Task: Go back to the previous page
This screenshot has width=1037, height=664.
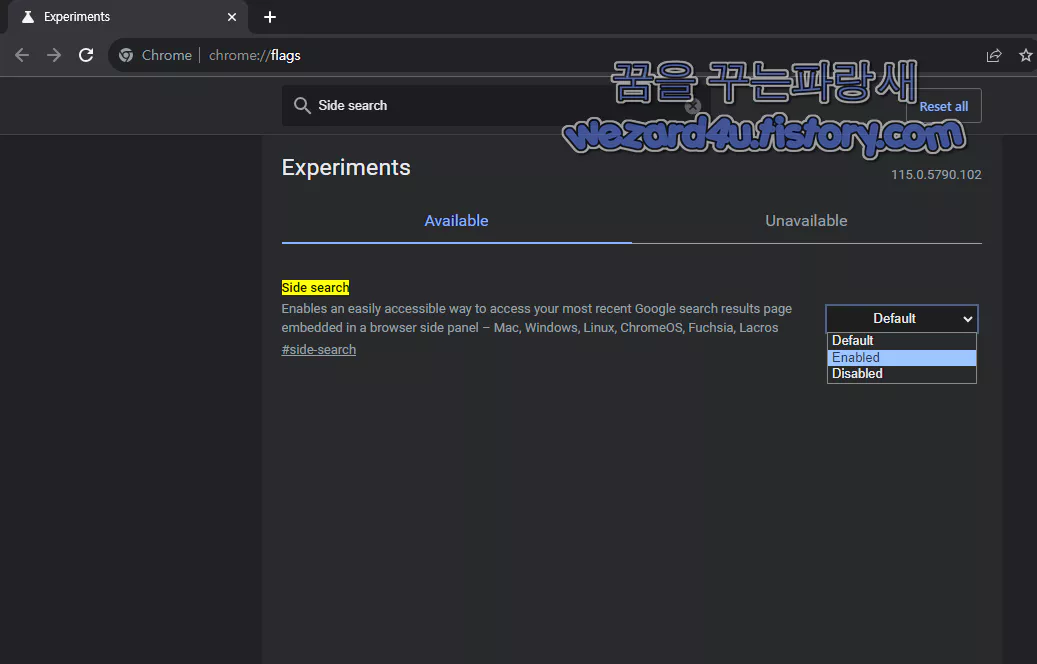Action: [x=22, y=56]
